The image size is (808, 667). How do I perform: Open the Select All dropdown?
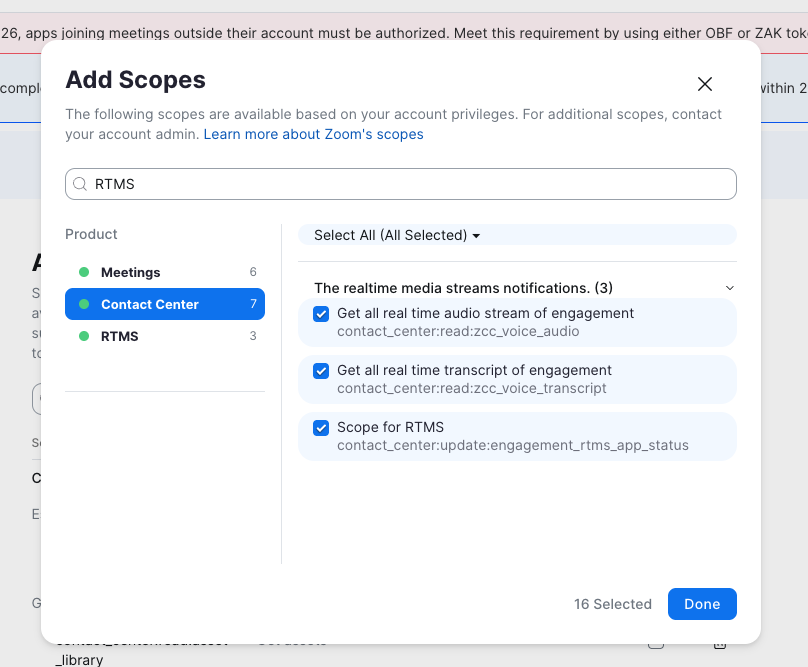(397, 235)
